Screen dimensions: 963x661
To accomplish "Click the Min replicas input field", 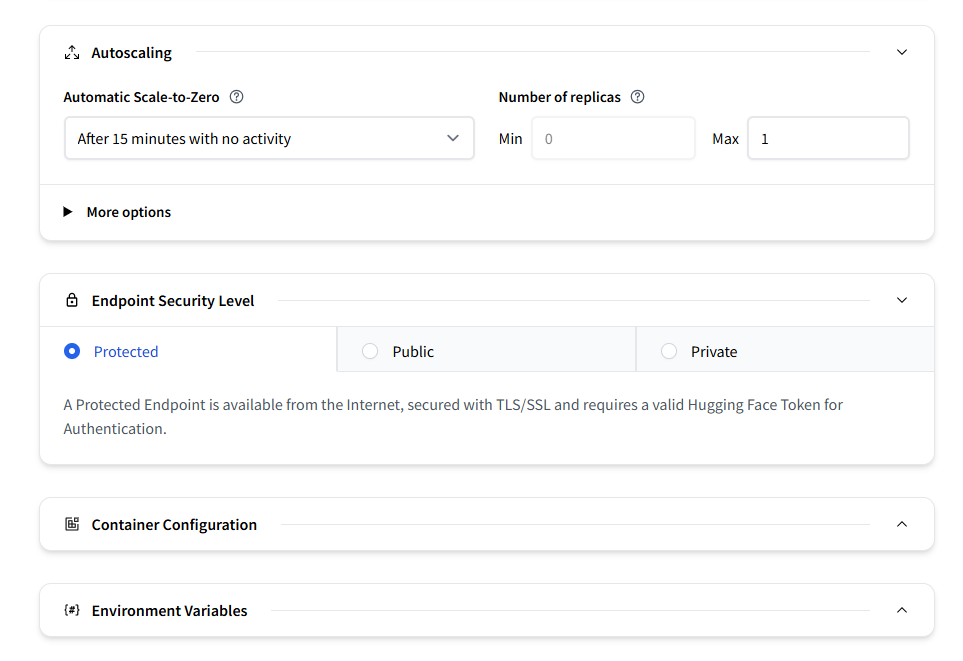I will (613, 138).
